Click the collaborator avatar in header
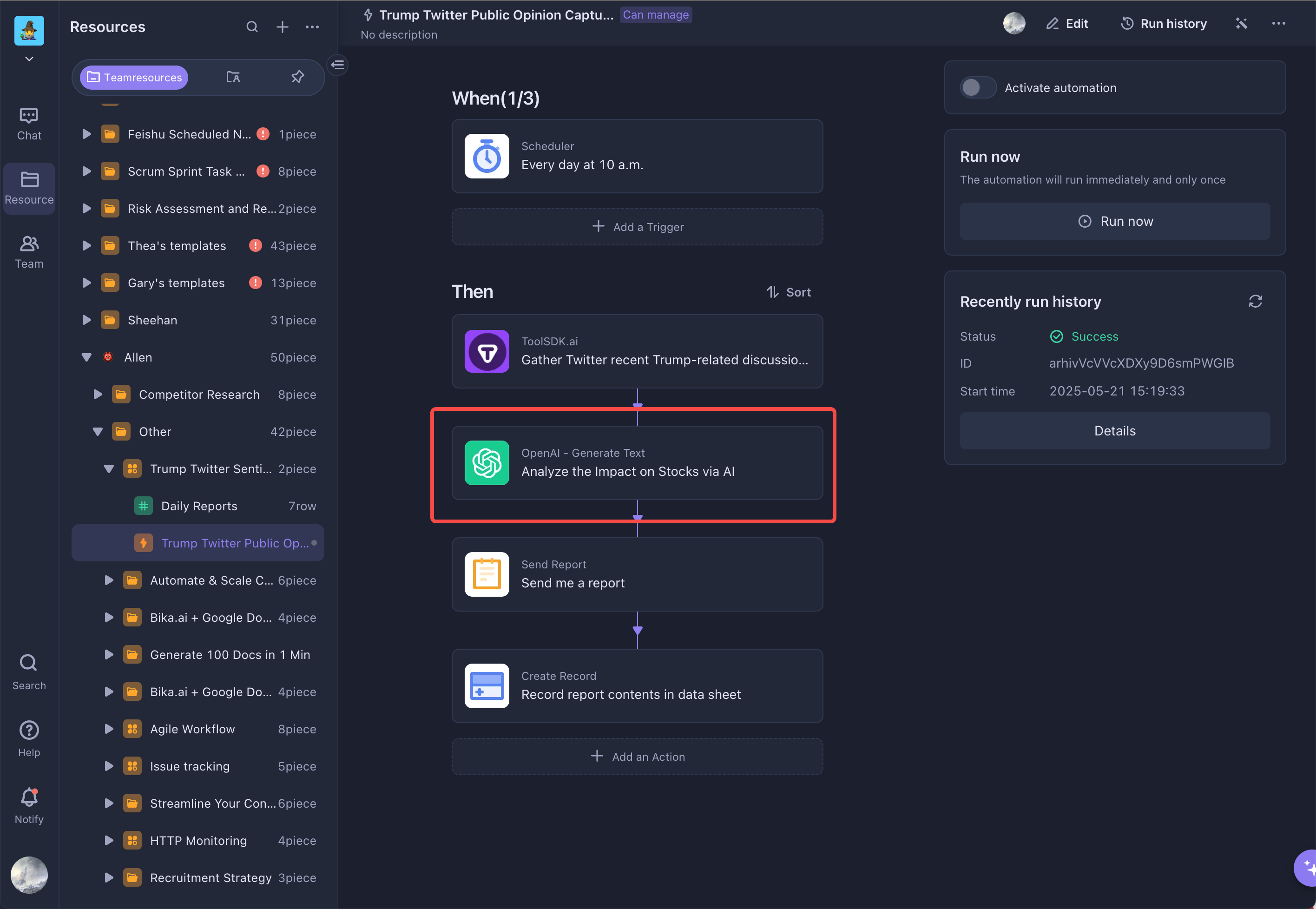Viewport: 1316px width, 909px height. point(1013,23)
